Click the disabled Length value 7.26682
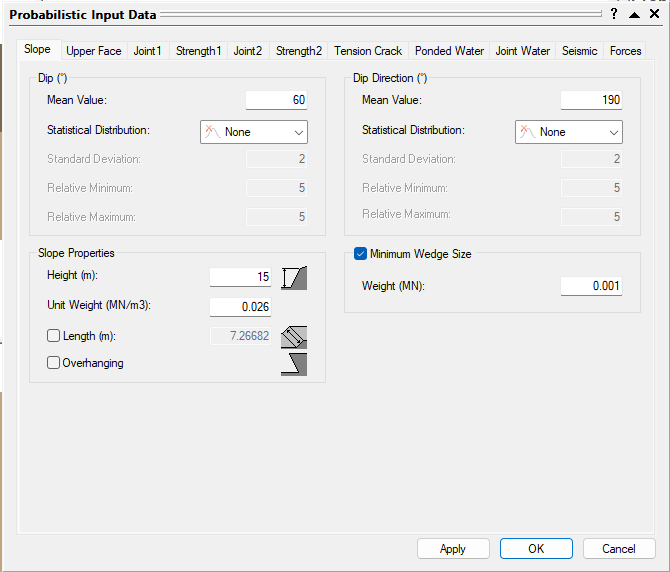The height and width of the screenshot is (572, 670). (240, 336)
